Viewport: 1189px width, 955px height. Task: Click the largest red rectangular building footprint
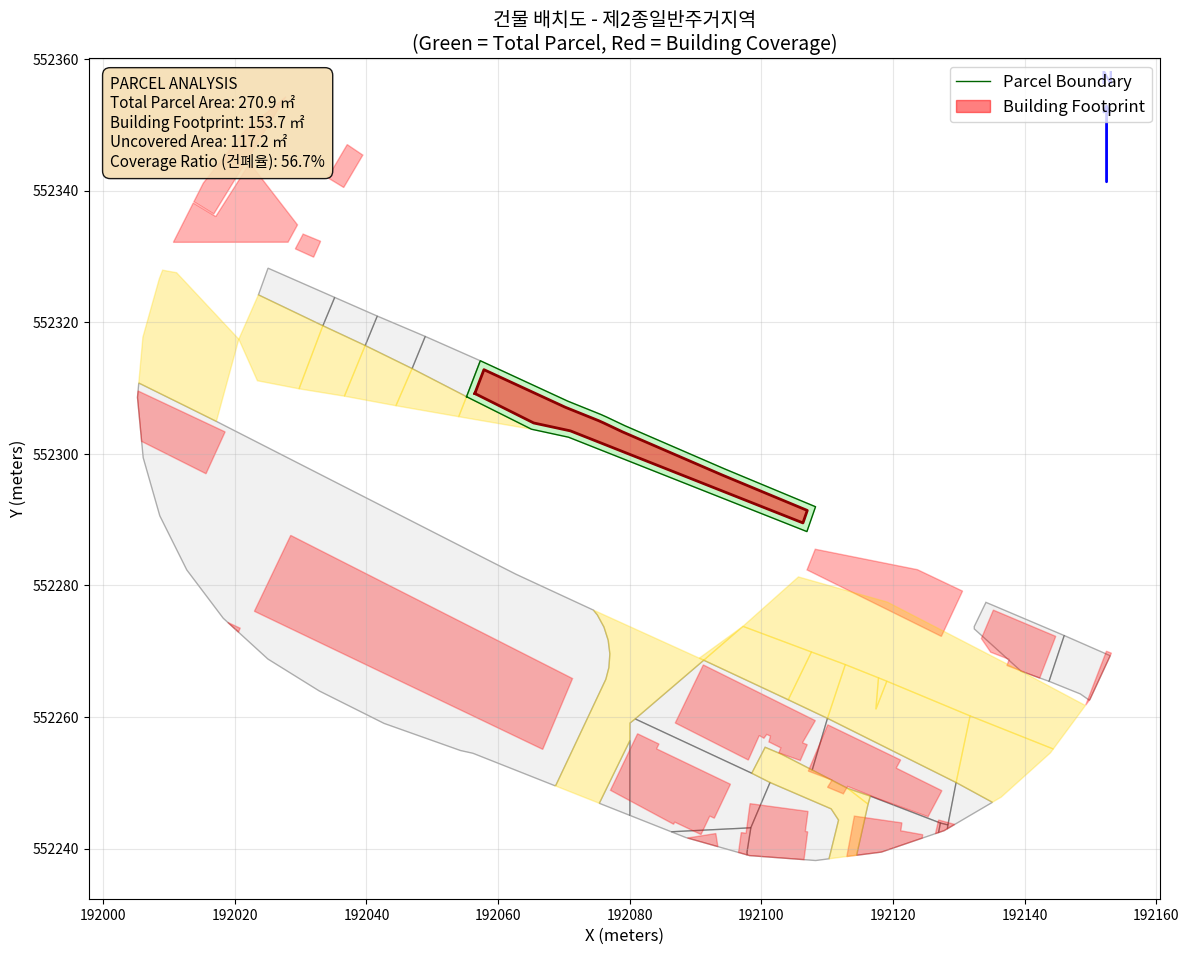(413, 642)
